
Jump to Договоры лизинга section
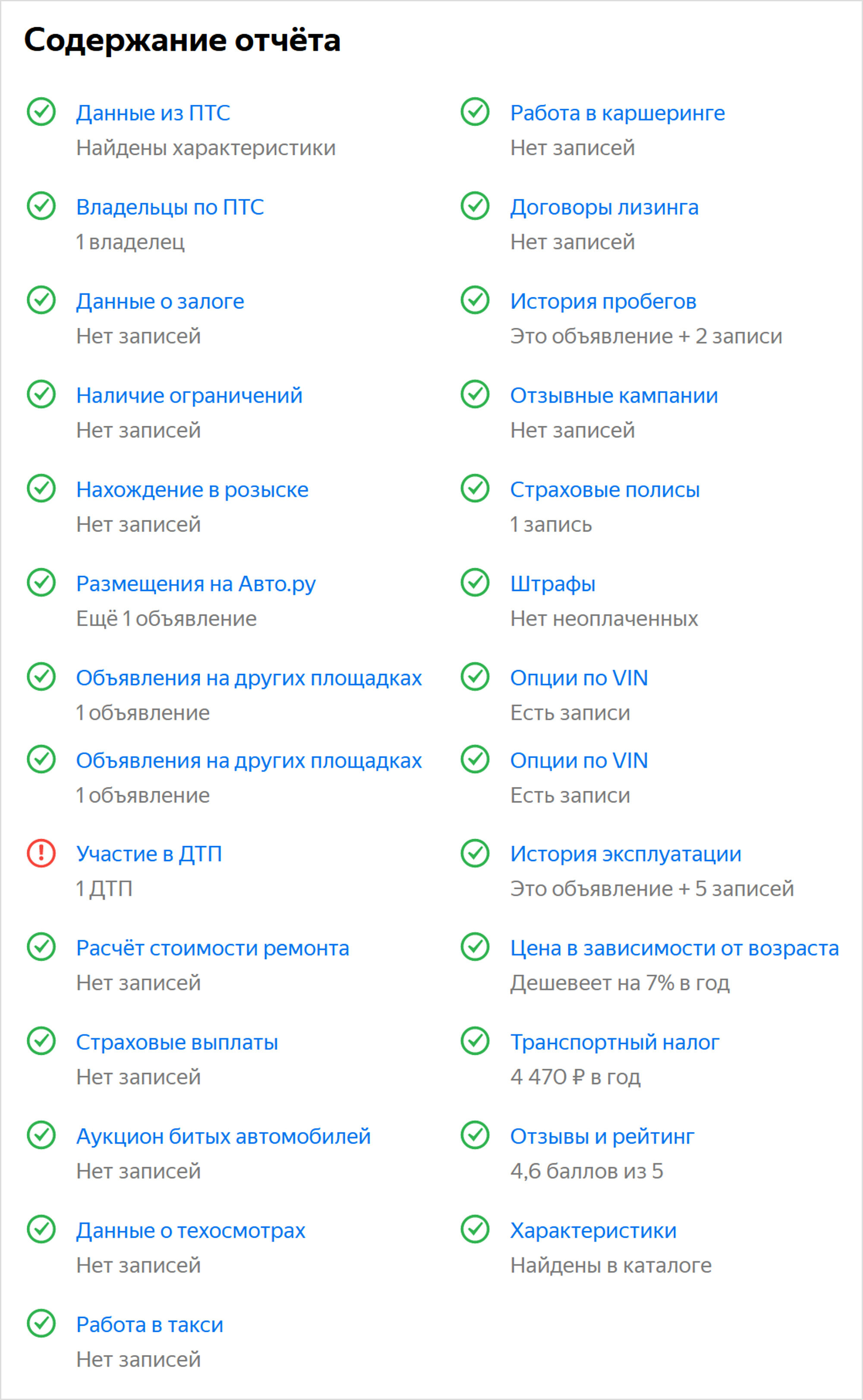[x=605, y=207]
